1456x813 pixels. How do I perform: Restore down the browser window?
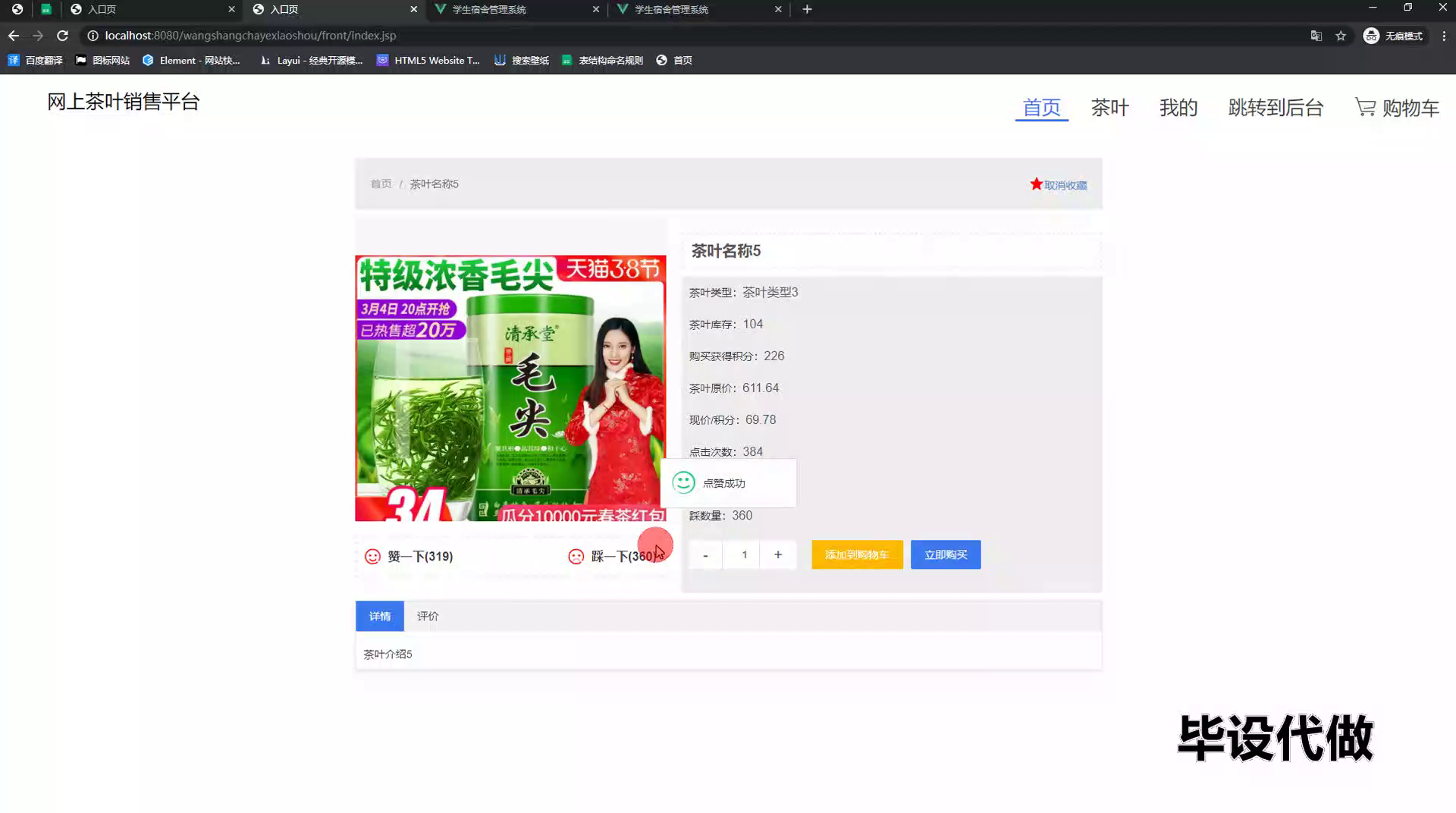(x=1407, y=7)
